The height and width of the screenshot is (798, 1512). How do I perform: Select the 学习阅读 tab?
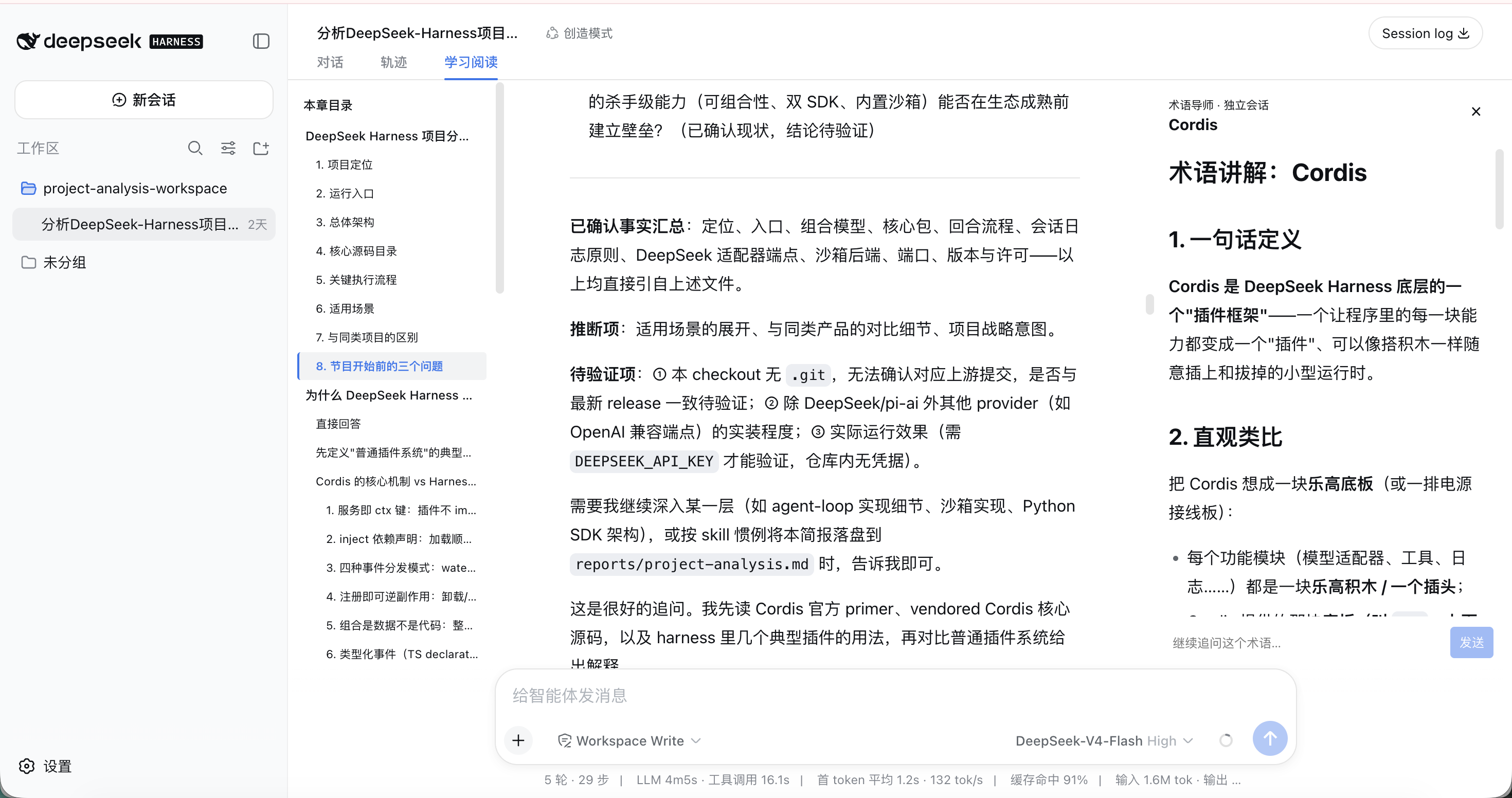pyautogui.click(x=471, y=62)
